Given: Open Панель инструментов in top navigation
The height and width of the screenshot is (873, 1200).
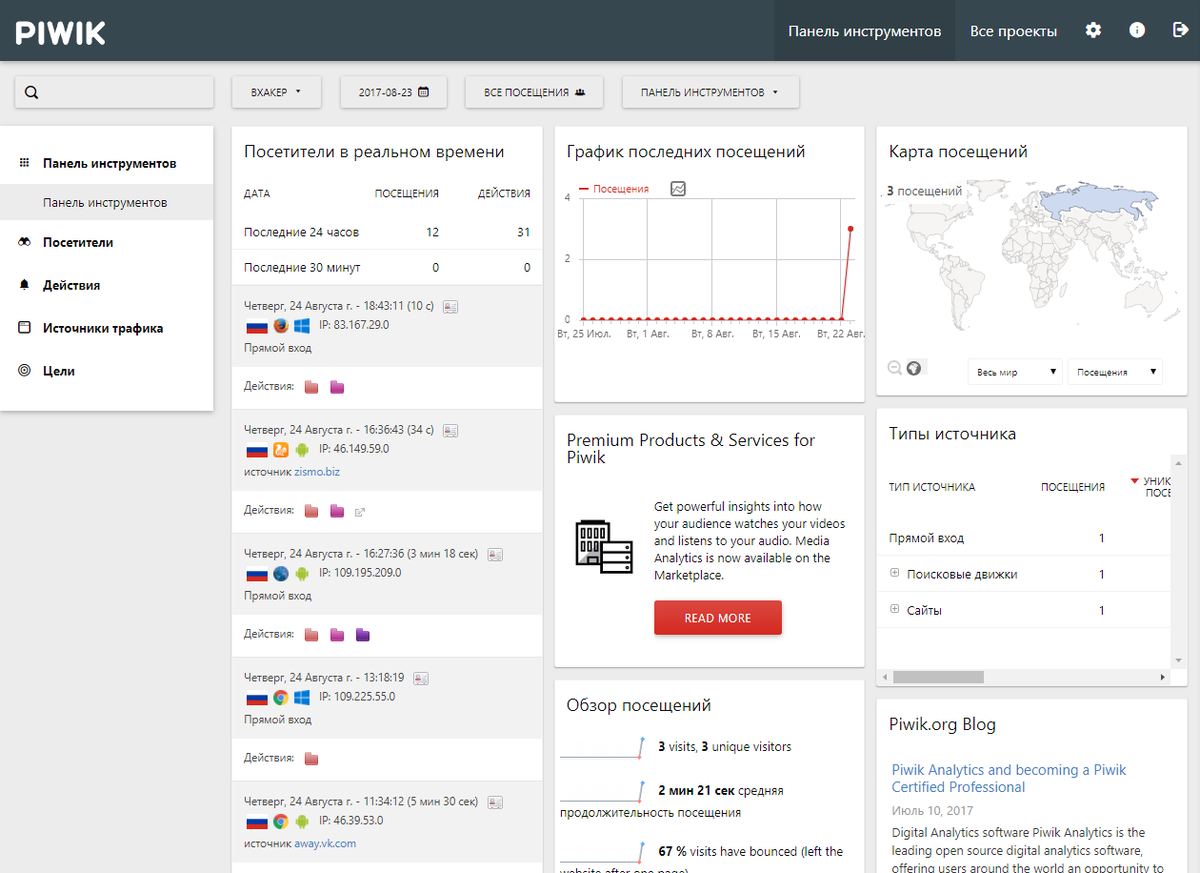Looking at the screenshot, I should point(865,31).
